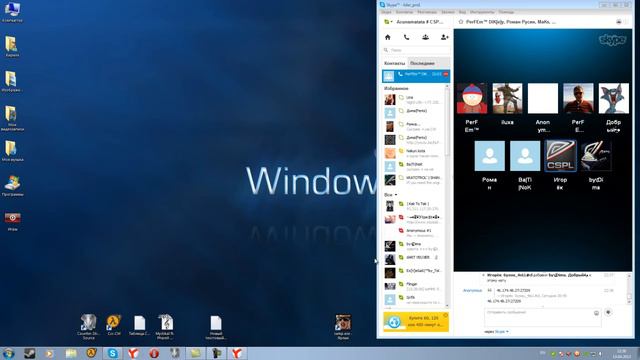Click the create group icon in Skype toolbar
Image resolution: width=640 pixels, height=360 pixels.
click(x=425, y=37)
